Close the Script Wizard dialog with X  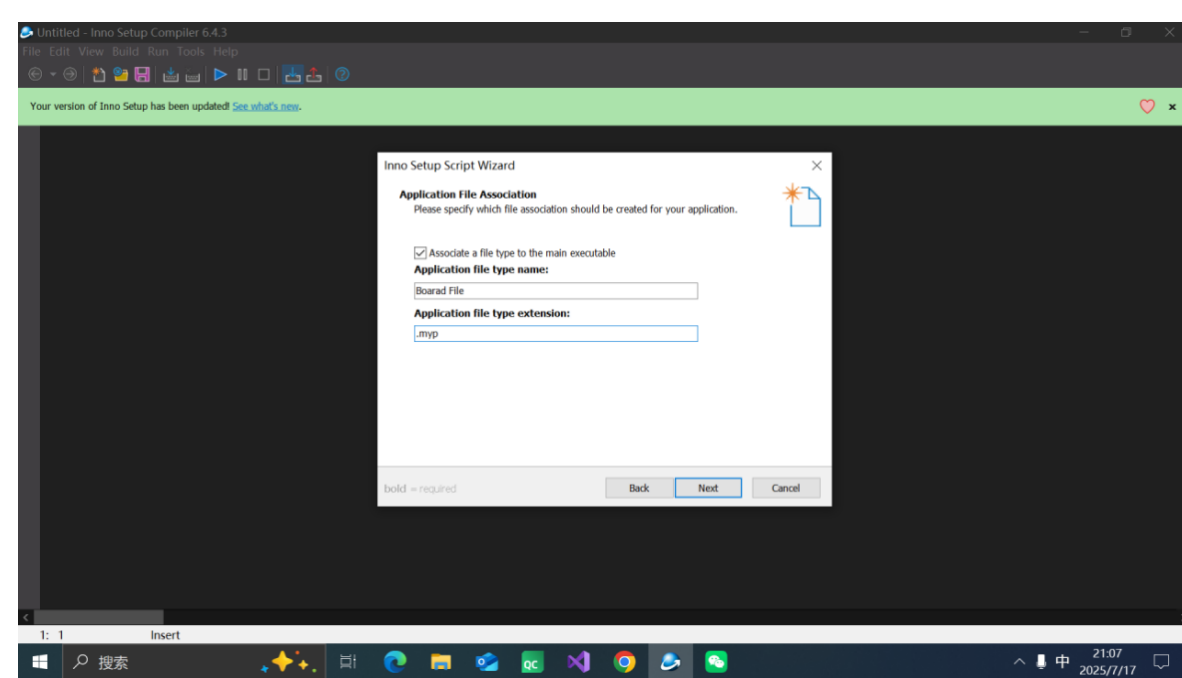(816, 165)
